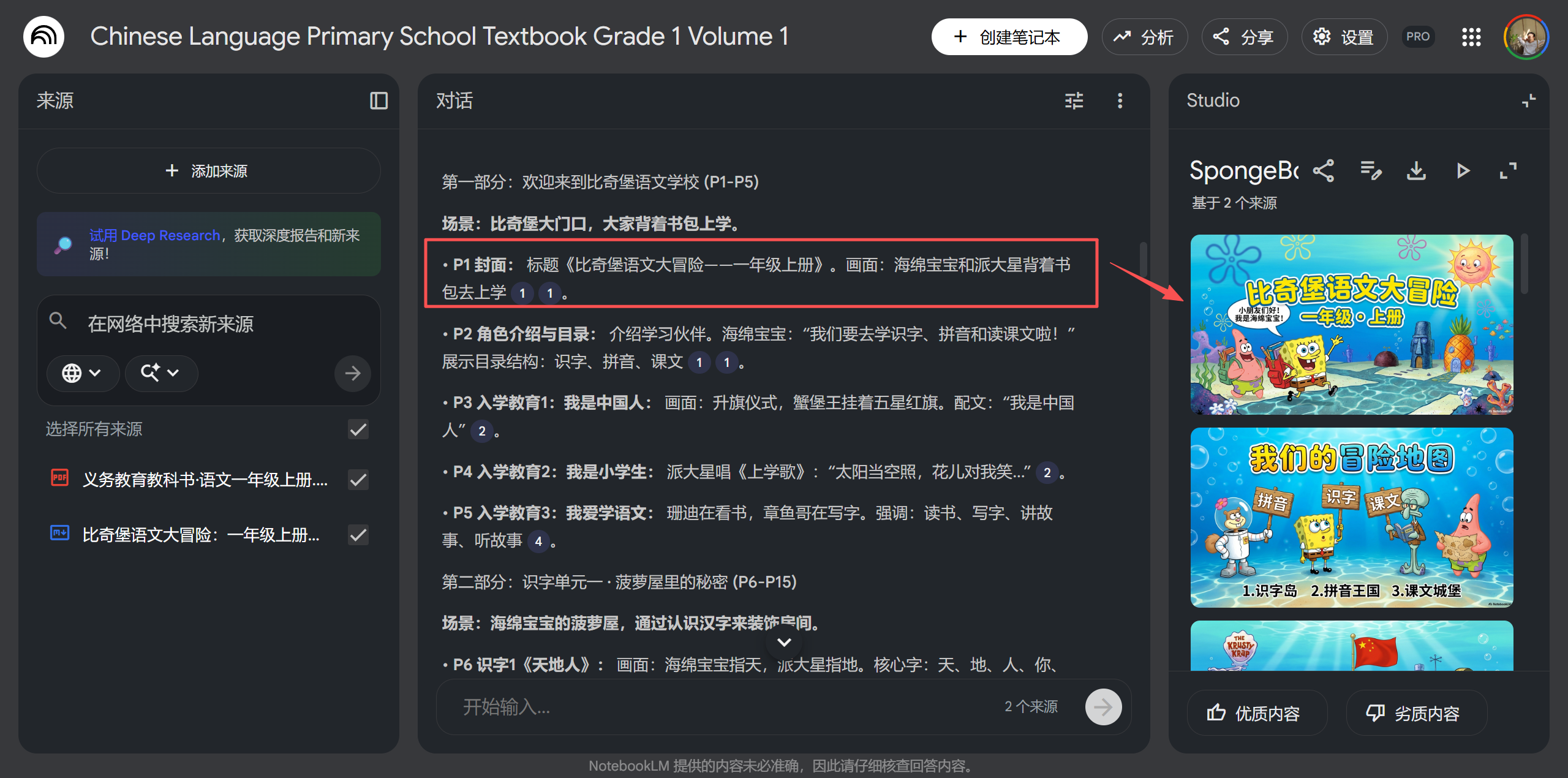Screen dimensions: 1568x778
Task: Uncheck the 比奇堡语文大冒险 source
Action: (x=358, y=534)
